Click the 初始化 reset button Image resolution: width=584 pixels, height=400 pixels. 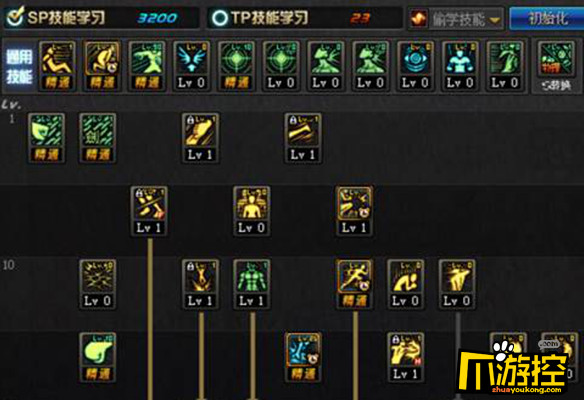(x=546, y=18)
